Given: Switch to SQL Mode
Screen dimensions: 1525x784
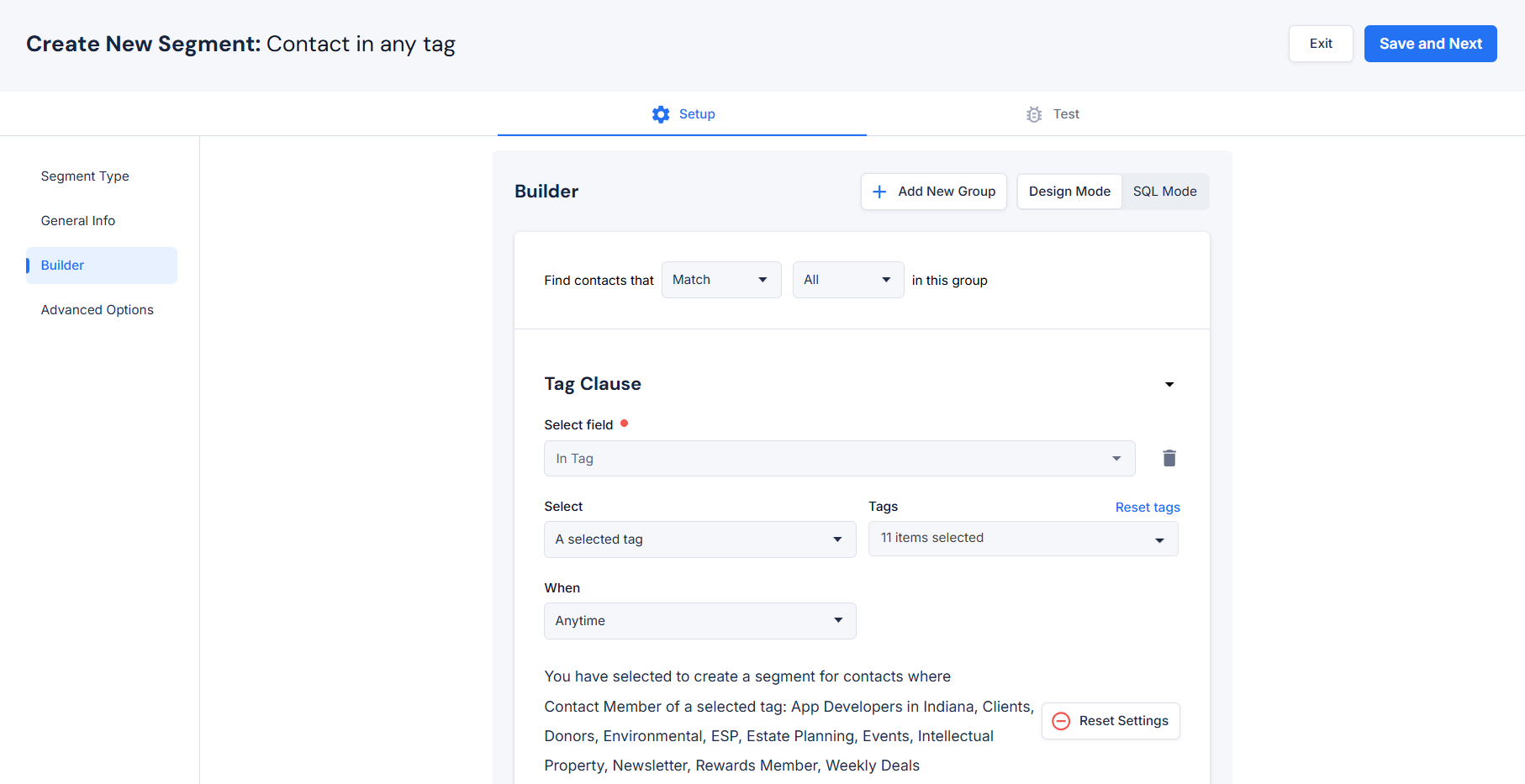Looking at the screenshot, I should pos(1164,192).
